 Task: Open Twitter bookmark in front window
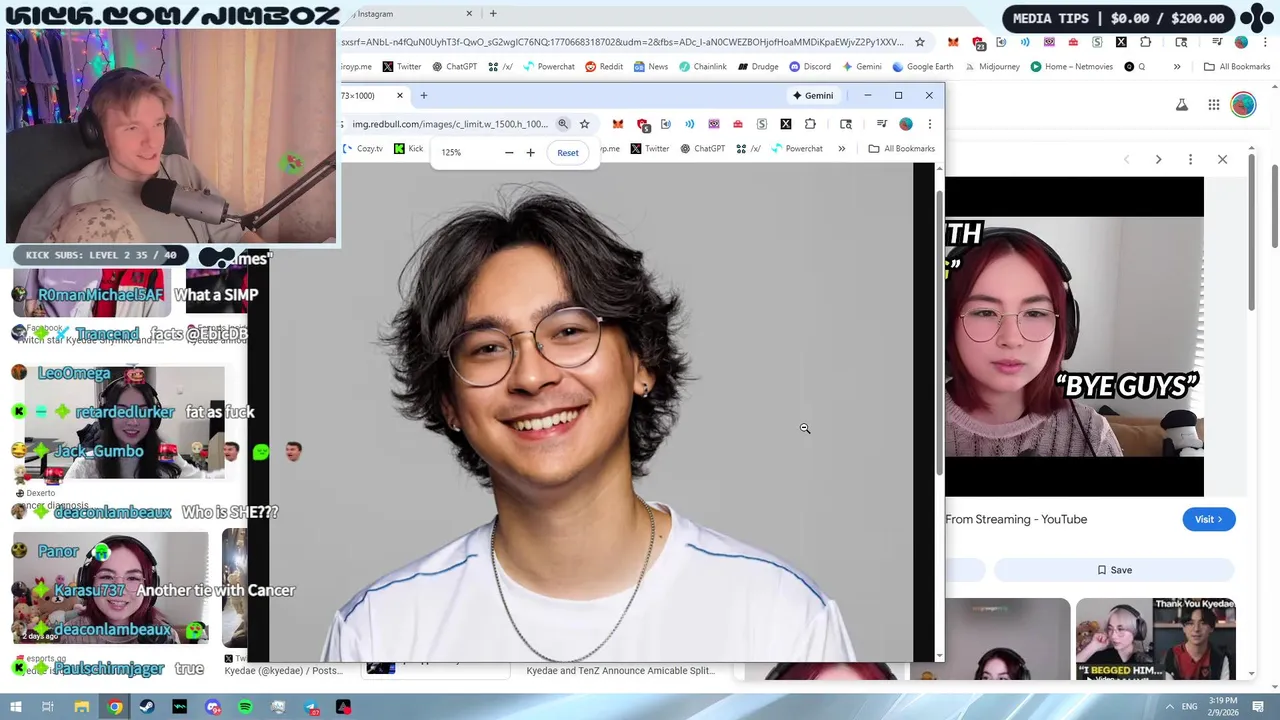[649, 149]
